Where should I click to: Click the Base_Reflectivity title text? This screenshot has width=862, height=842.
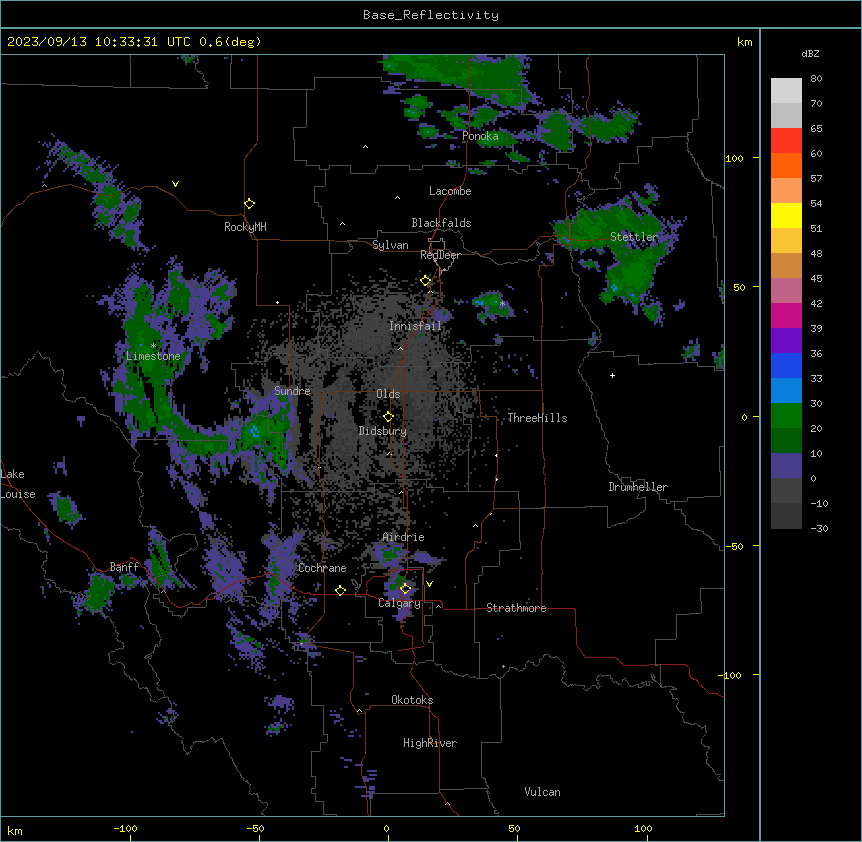[431, 15]
